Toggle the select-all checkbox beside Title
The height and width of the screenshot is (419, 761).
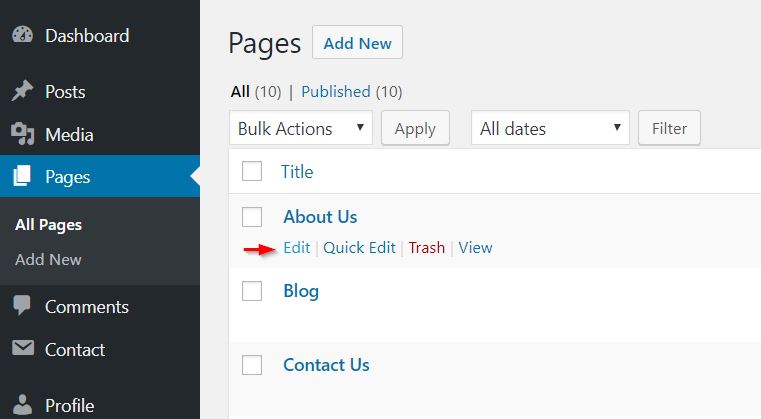[252, 171]
